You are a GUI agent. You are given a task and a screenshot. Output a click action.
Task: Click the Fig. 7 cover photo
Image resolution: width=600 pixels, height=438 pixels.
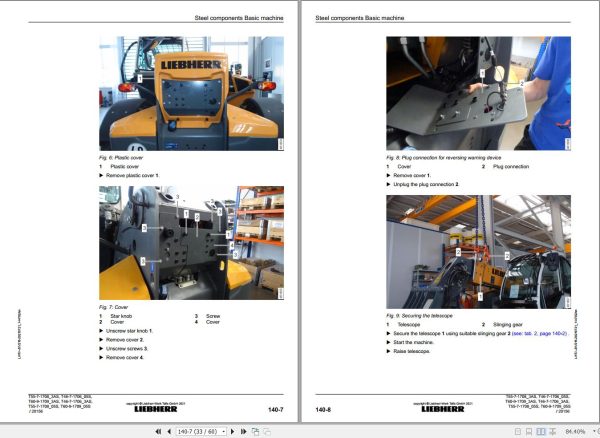[x=191, y=243]
